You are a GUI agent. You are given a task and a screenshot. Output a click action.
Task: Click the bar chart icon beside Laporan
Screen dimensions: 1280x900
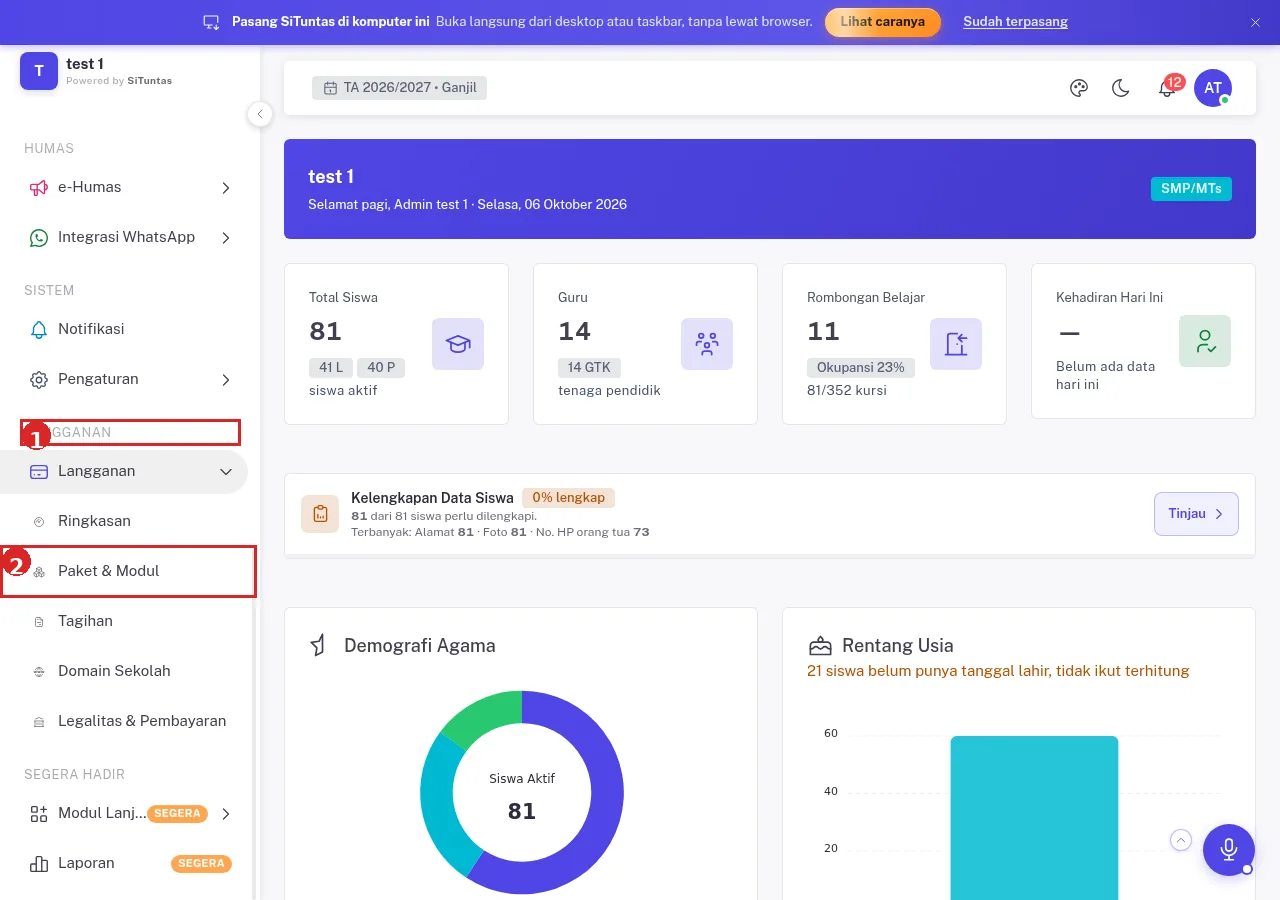39,863
